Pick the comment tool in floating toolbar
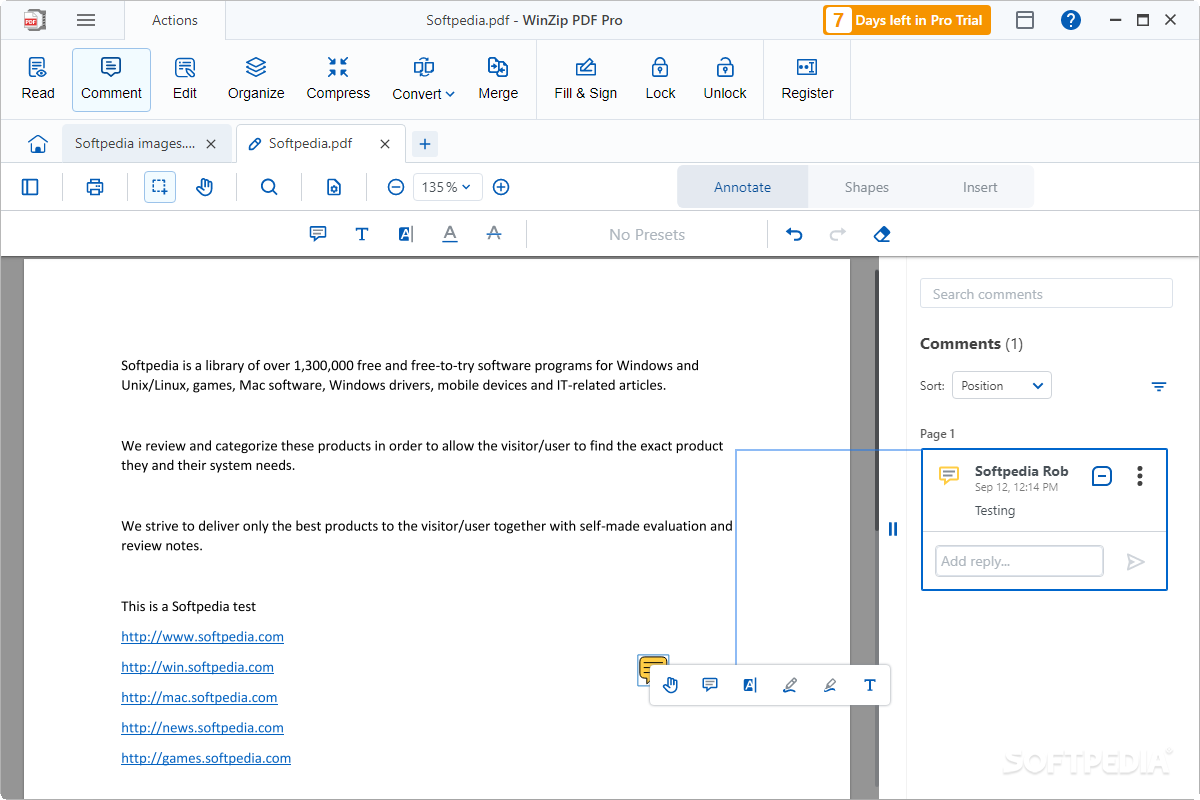 [710, 685]
